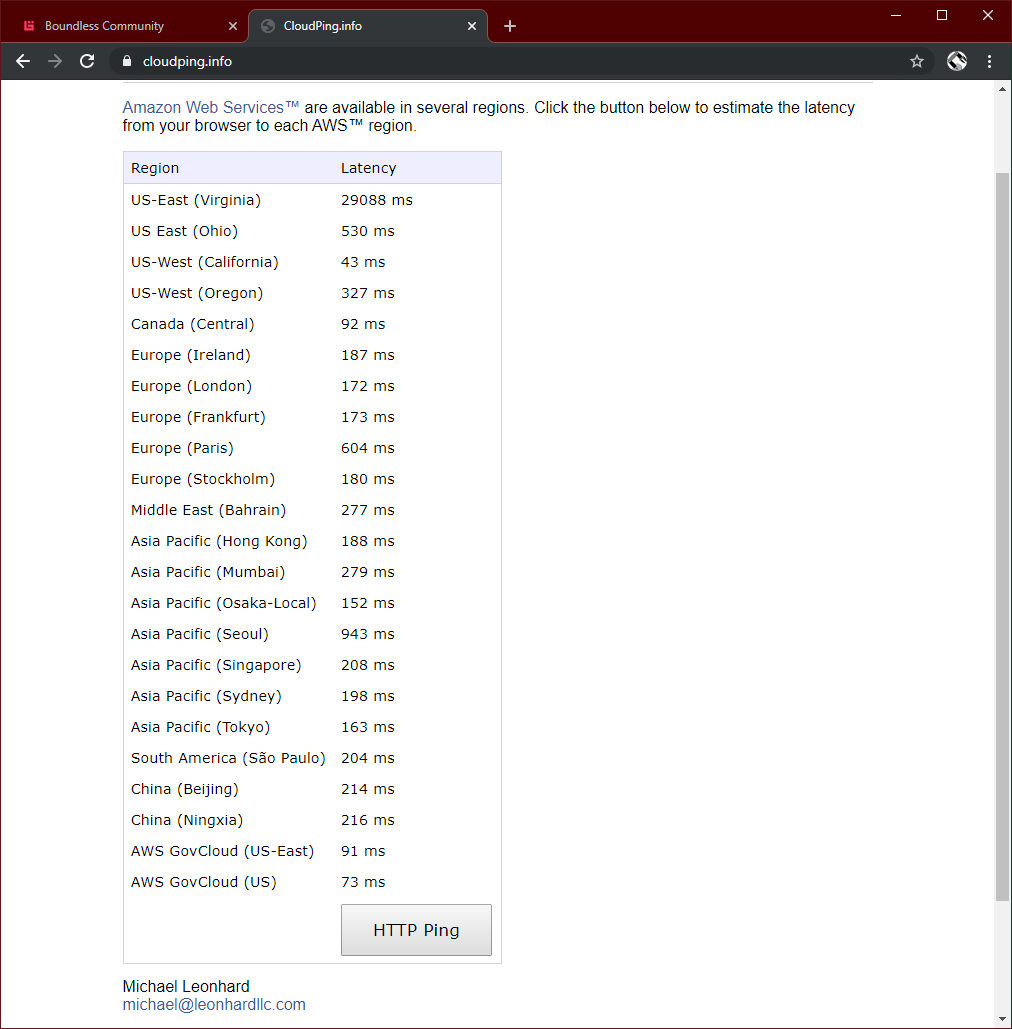Image resolution: width=1012 pixels, height=1029 pixels.
Task: Select the CloudPing.info tab
Action: [350, 26]
